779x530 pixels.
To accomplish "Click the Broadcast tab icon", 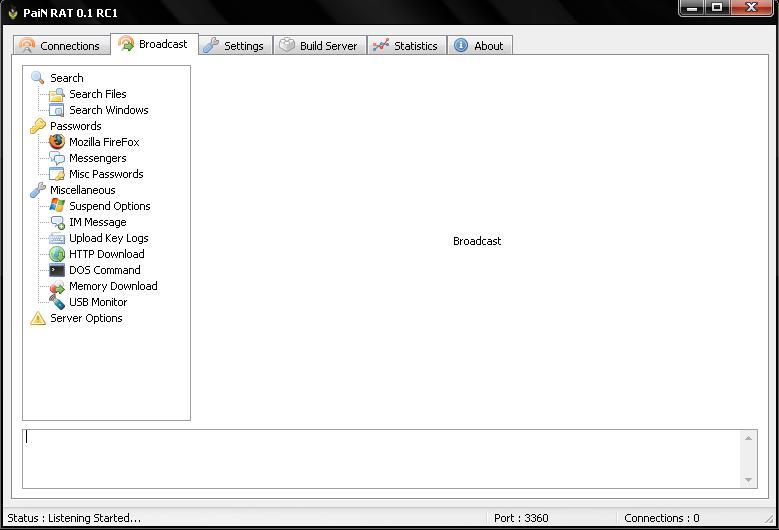I will (126, 44).
